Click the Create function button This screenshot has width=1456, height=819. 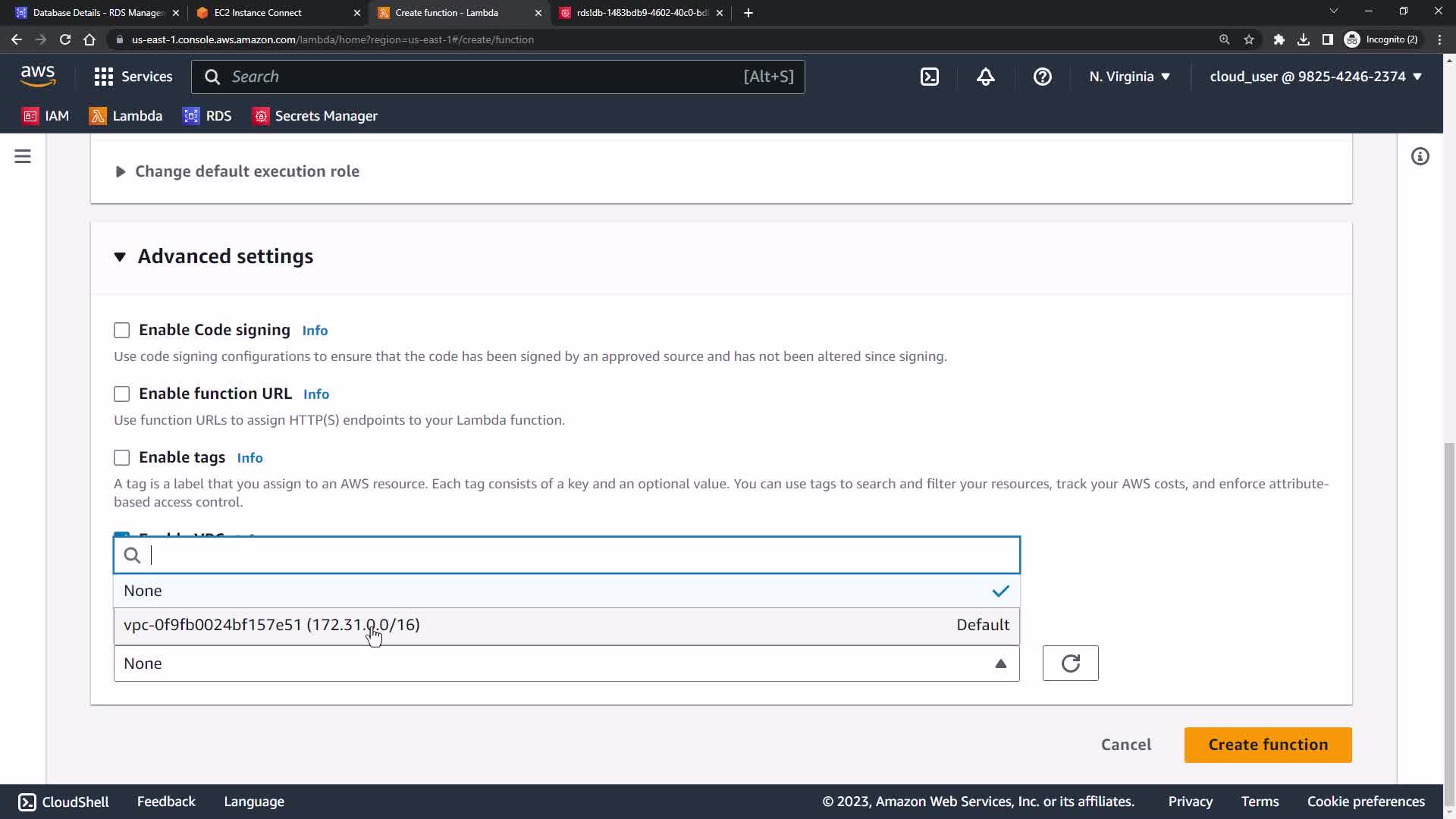point(1267,745)
